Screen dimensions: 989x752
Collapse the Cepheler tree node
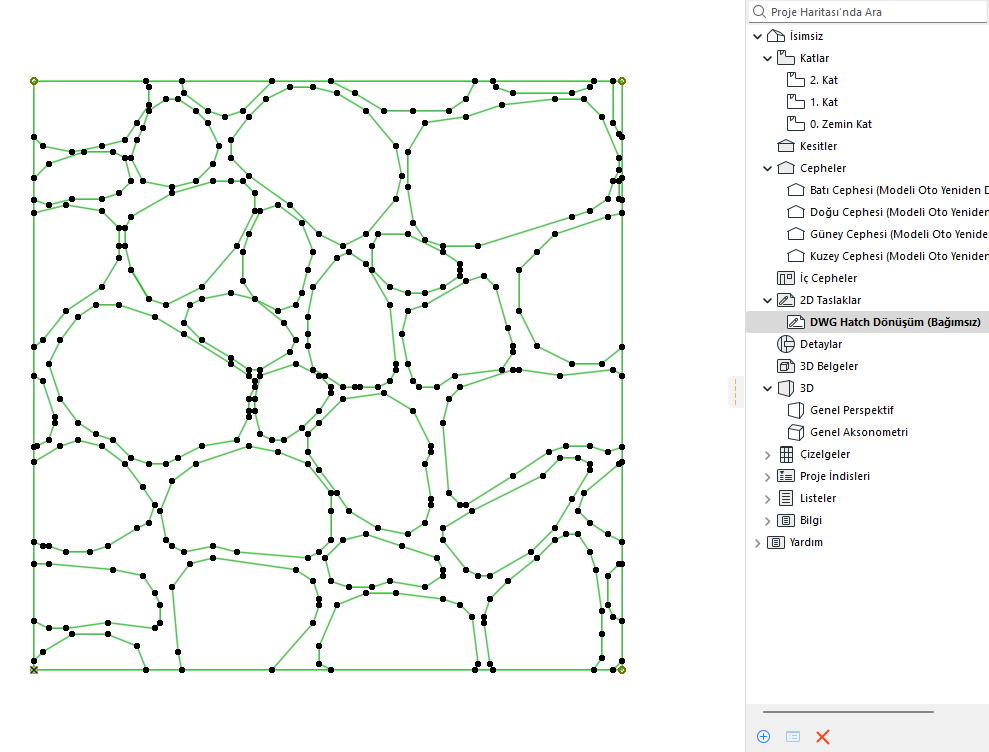click(768, 168)
